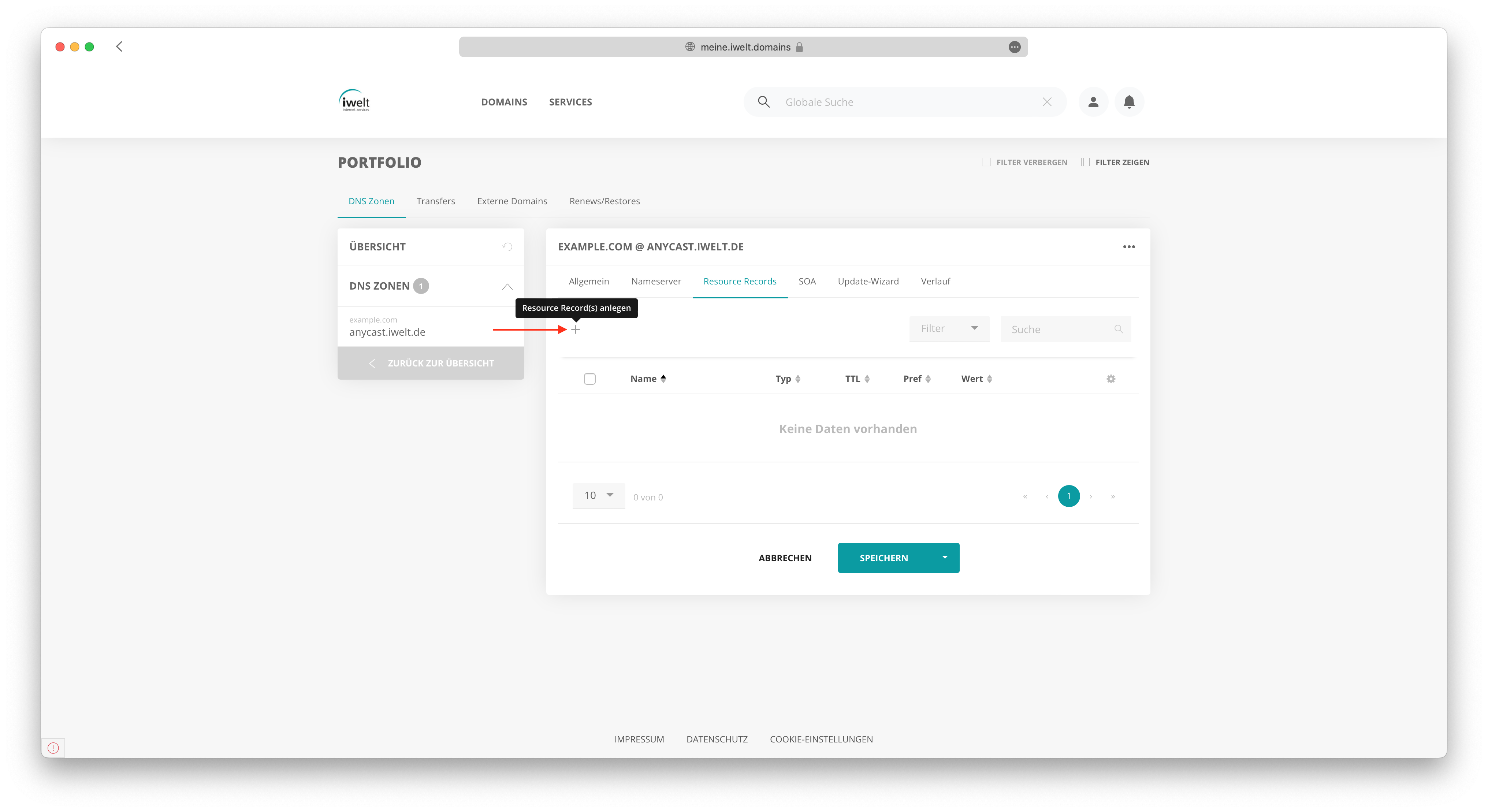Go back with the browser back arrow
This screenshot has height=812, width=1488.
119,46
